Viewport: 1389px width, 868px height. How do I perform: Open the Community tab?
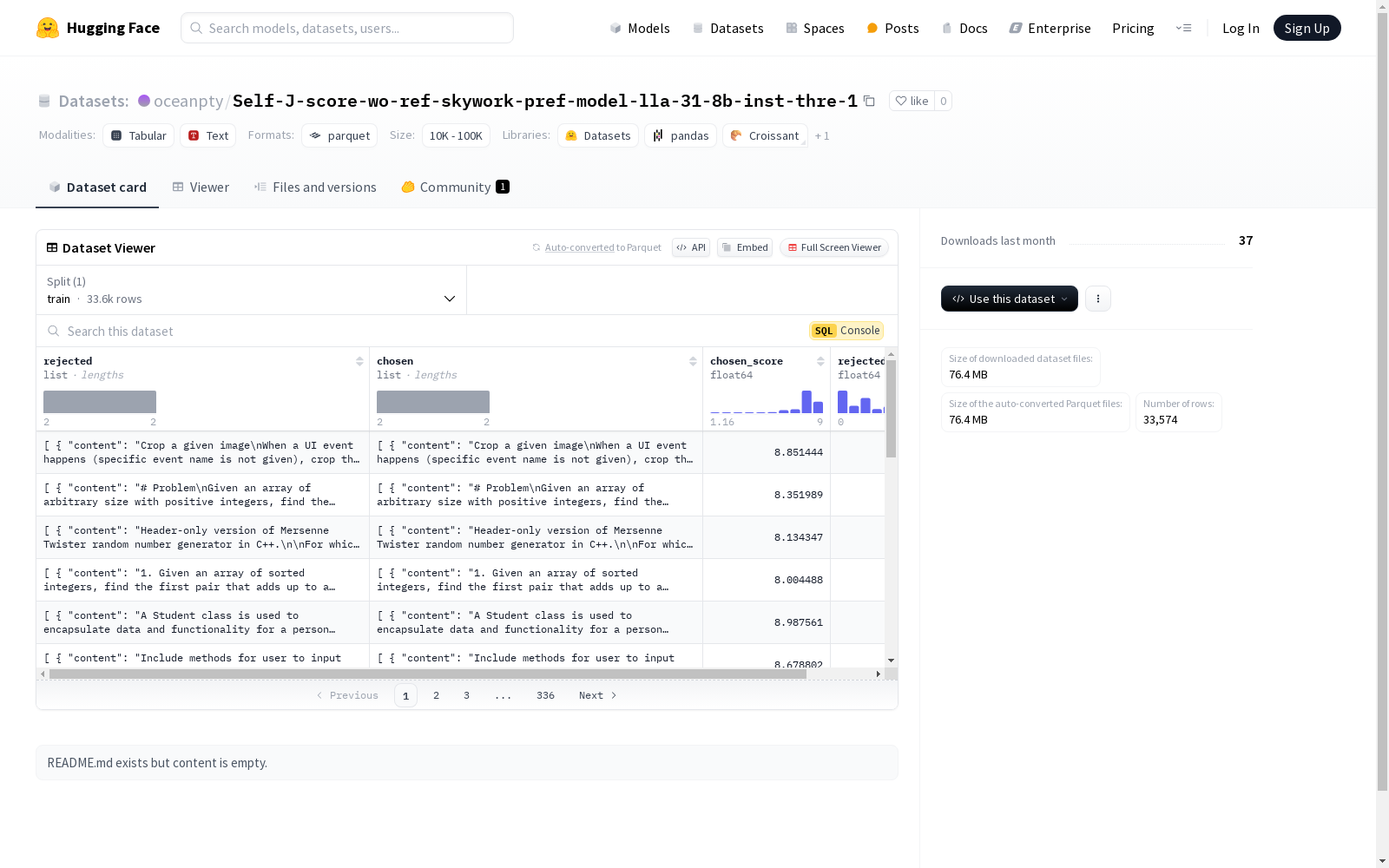coord(455,187)
